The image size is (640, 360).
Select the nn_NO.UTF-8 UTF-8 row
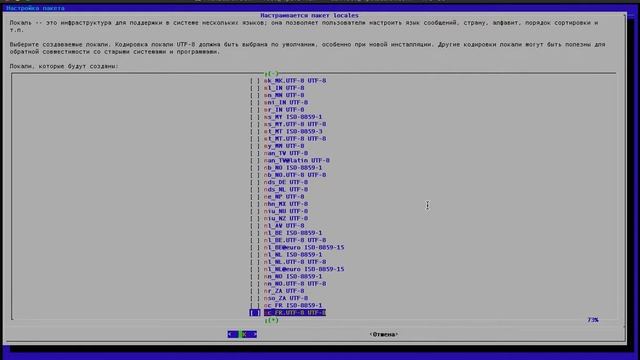[288, 284]
